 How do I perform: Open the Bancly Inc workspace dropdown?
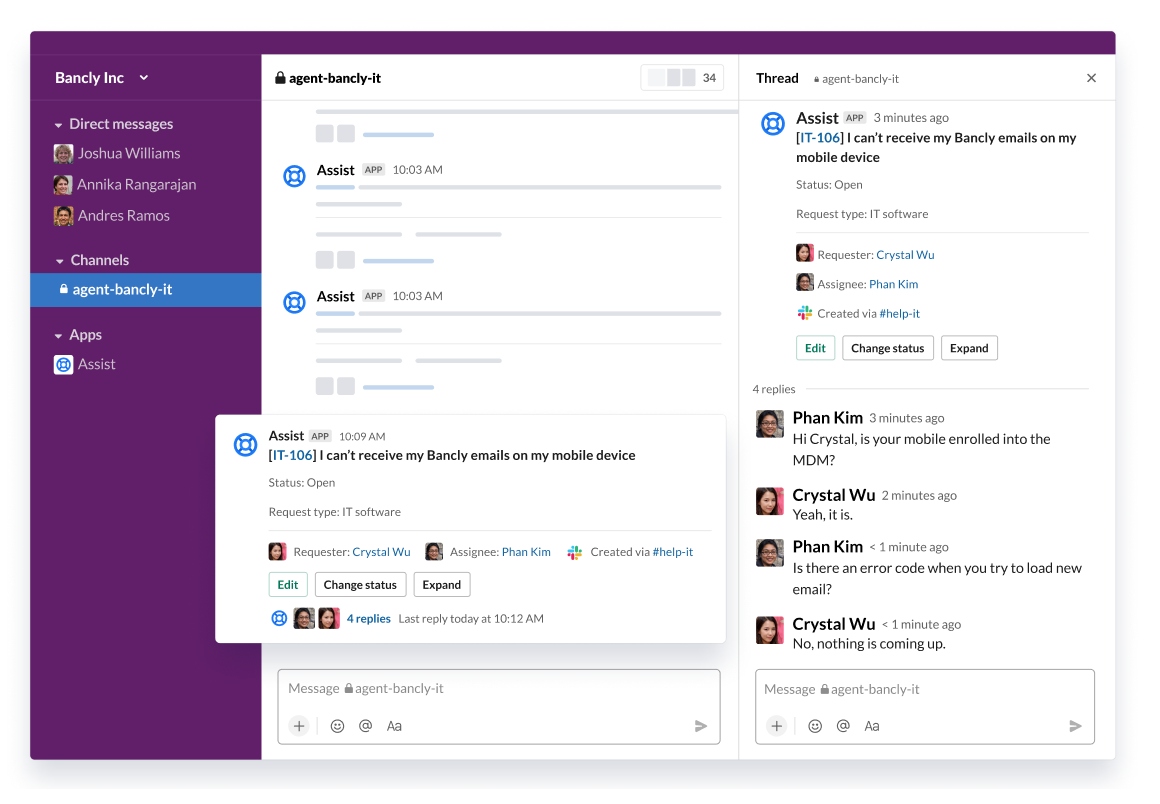[x=100, y=77]
